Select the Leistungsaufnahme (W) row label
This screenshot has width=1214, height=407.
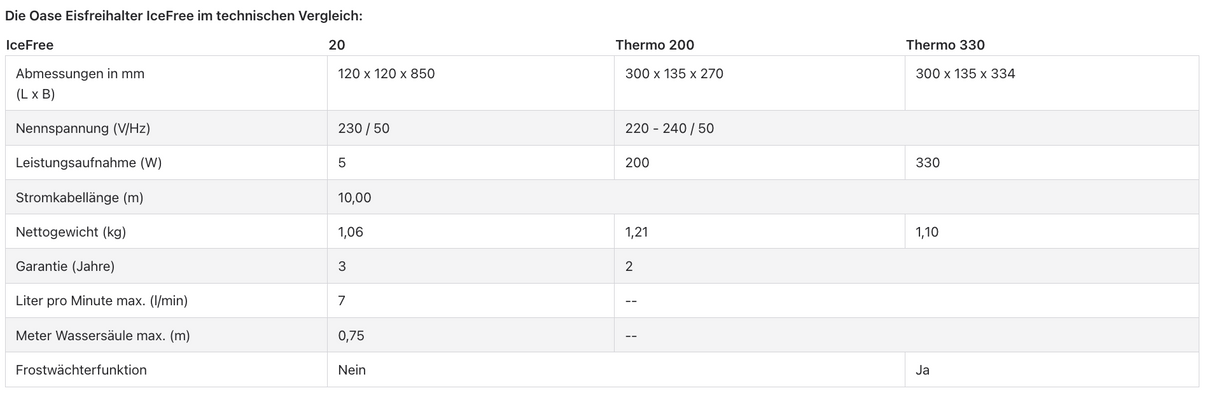pos(88,162)
